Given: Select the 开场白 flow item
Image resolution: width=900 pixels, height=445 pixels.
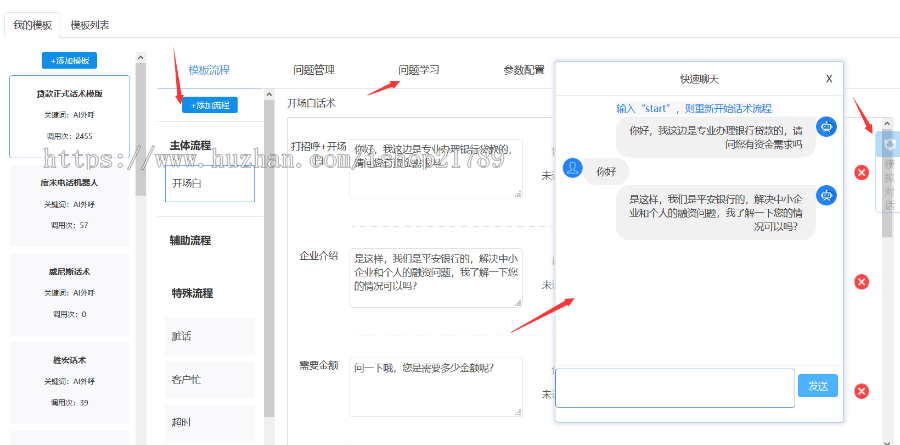Looking at the screenshot, I should [210, 184].
